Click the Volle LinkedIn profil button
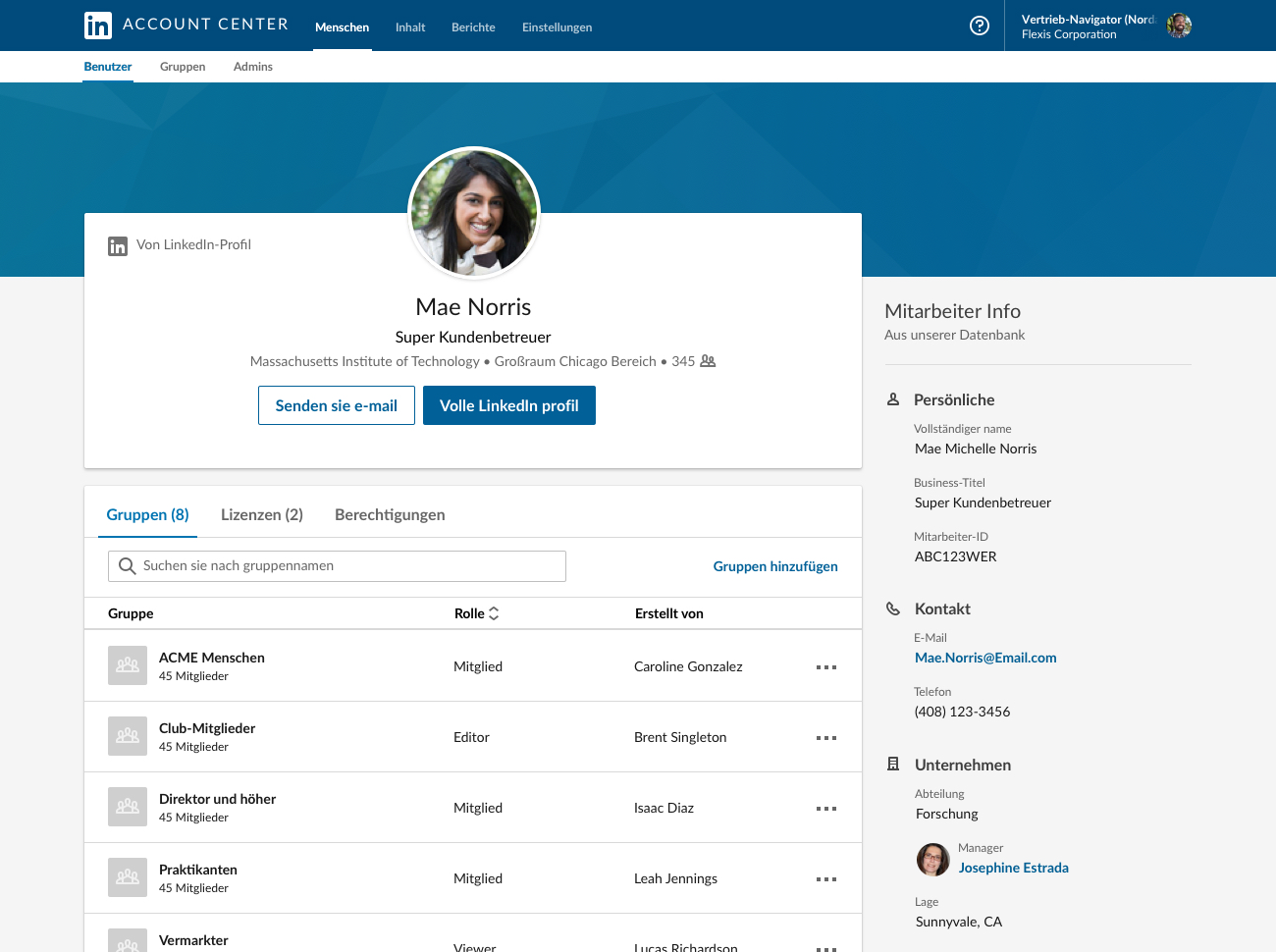The width and height of the screenshot is (1276, 952). coord(509,405)
